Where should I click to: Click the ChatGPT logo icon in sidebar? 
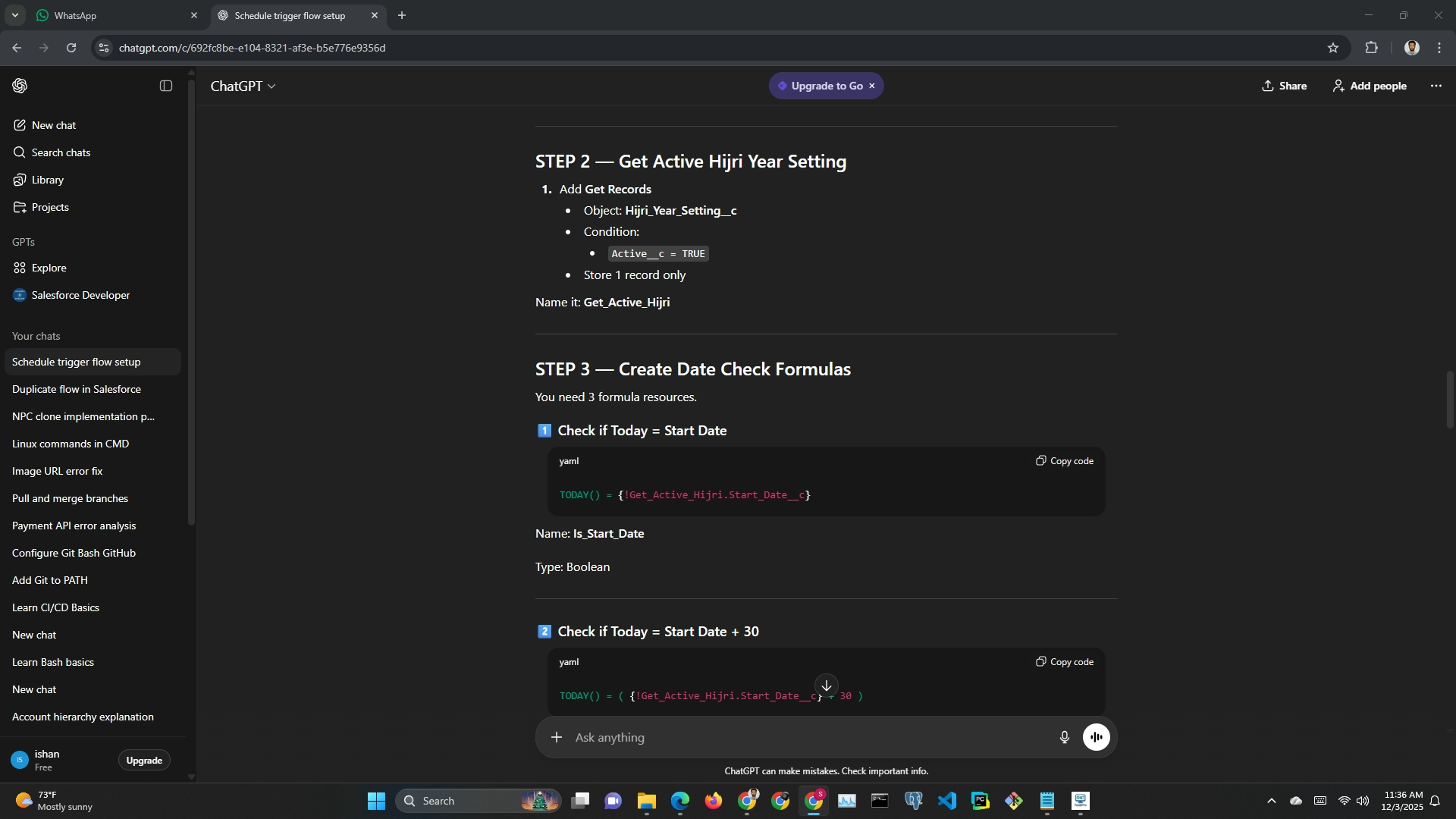pos(20,86)
